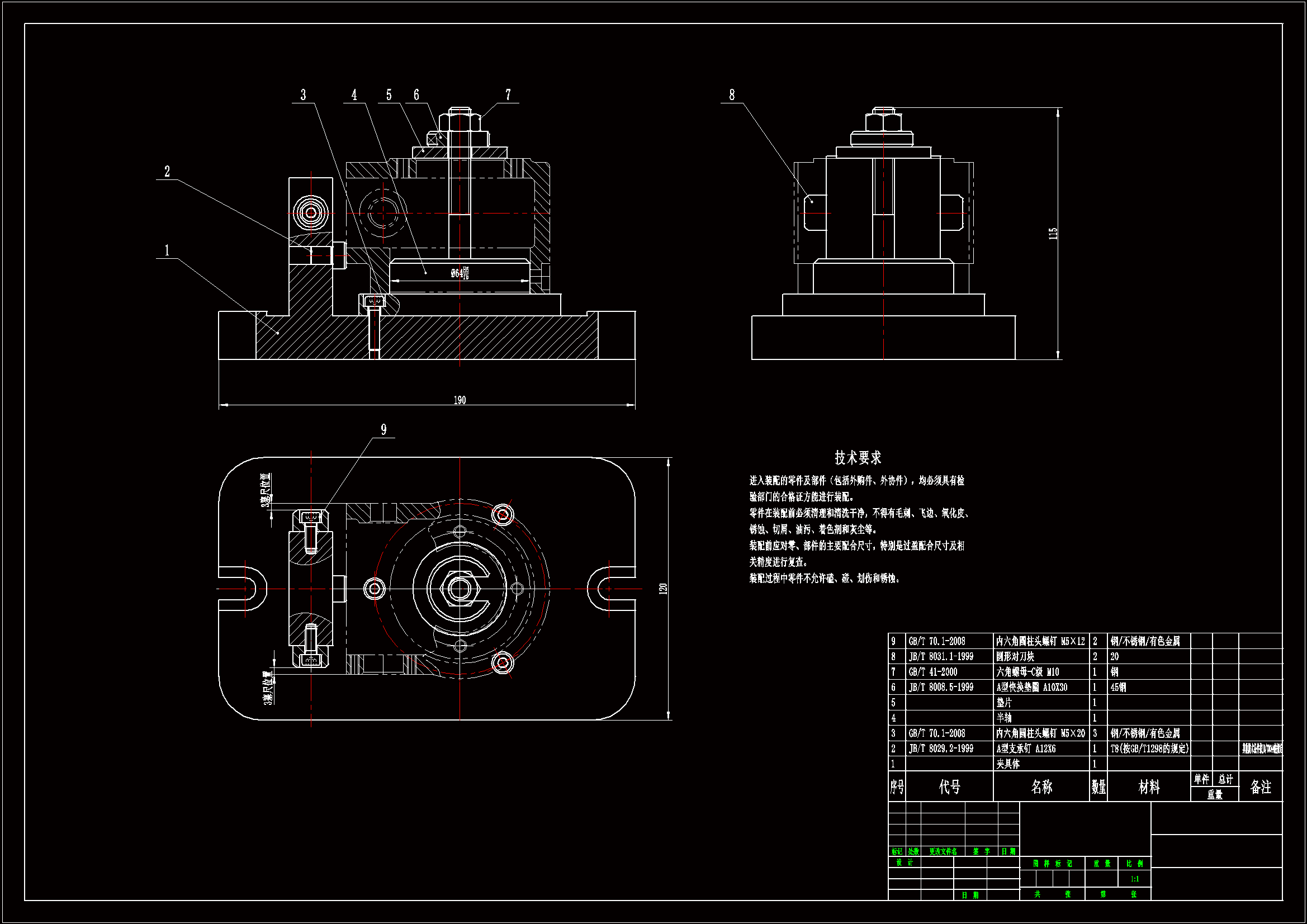Click the hex nut center in plan view
The image size is (1307, 924).
[x=460, y=589]
